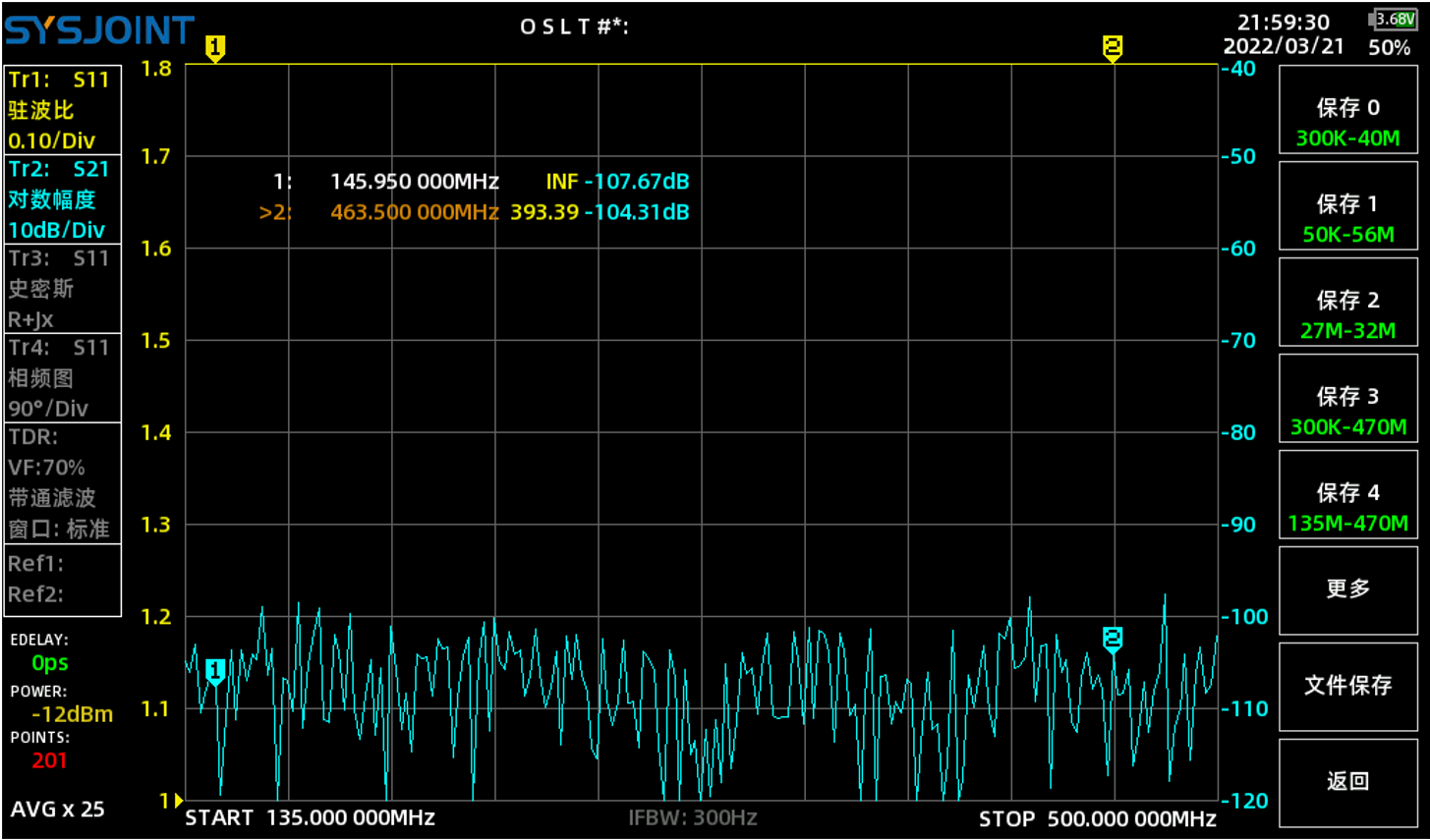Screen dimensions: 1430x840
Task: Open the Ref1 Ref2 reference panel
Action: [x=62, y=580]
